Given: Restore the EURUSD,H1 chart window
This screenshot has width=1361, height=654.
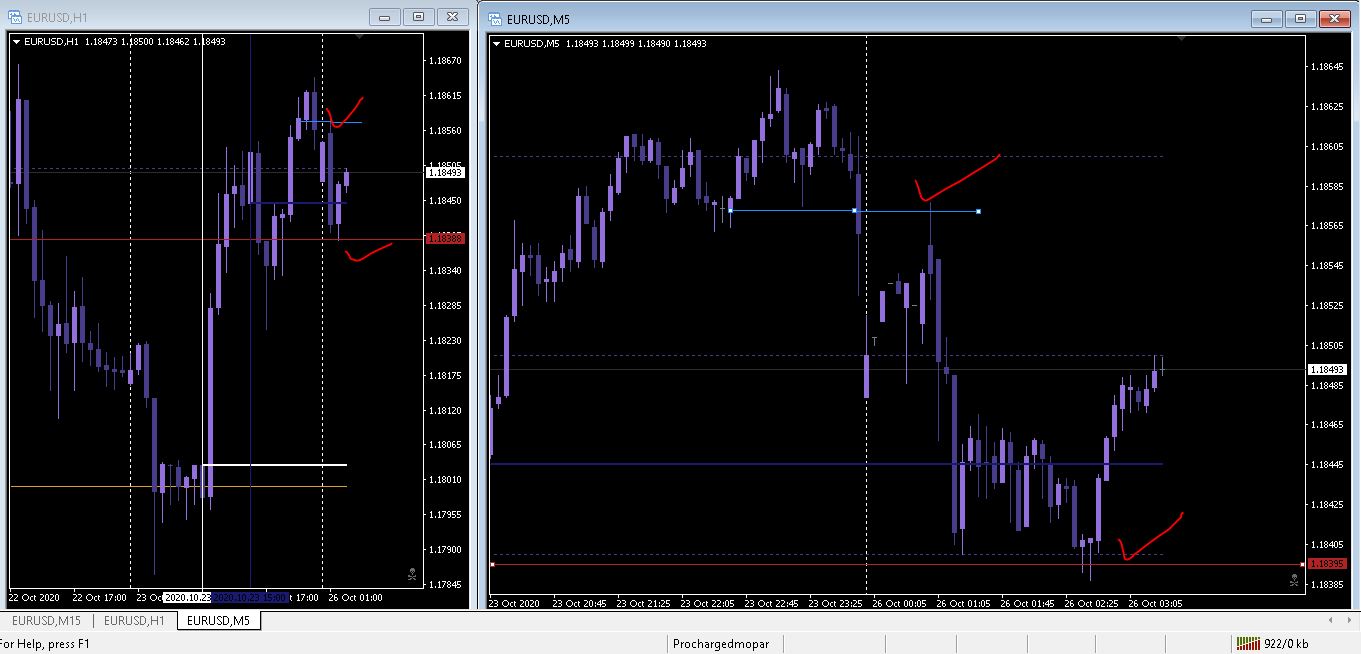Looking at the screenshot, I should 418,17.
